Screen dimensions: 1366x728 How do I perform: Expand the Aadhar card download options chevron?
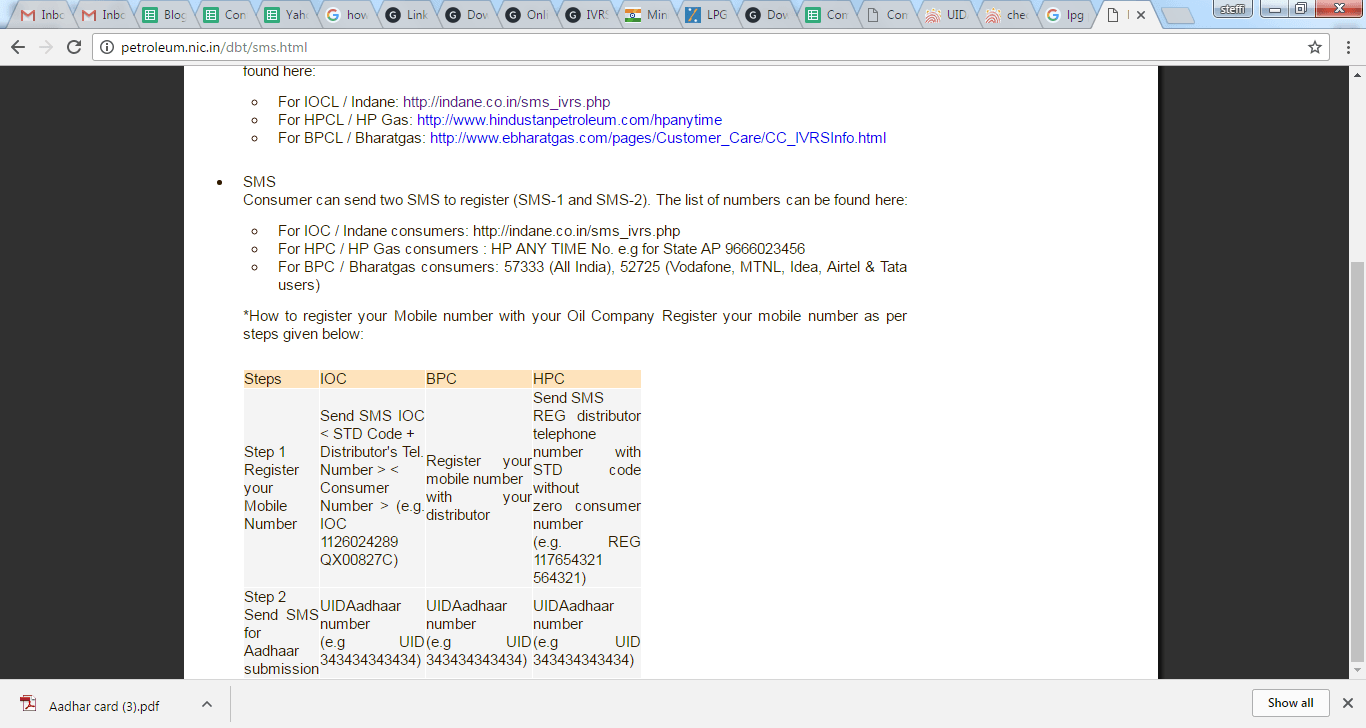[206, 705]
